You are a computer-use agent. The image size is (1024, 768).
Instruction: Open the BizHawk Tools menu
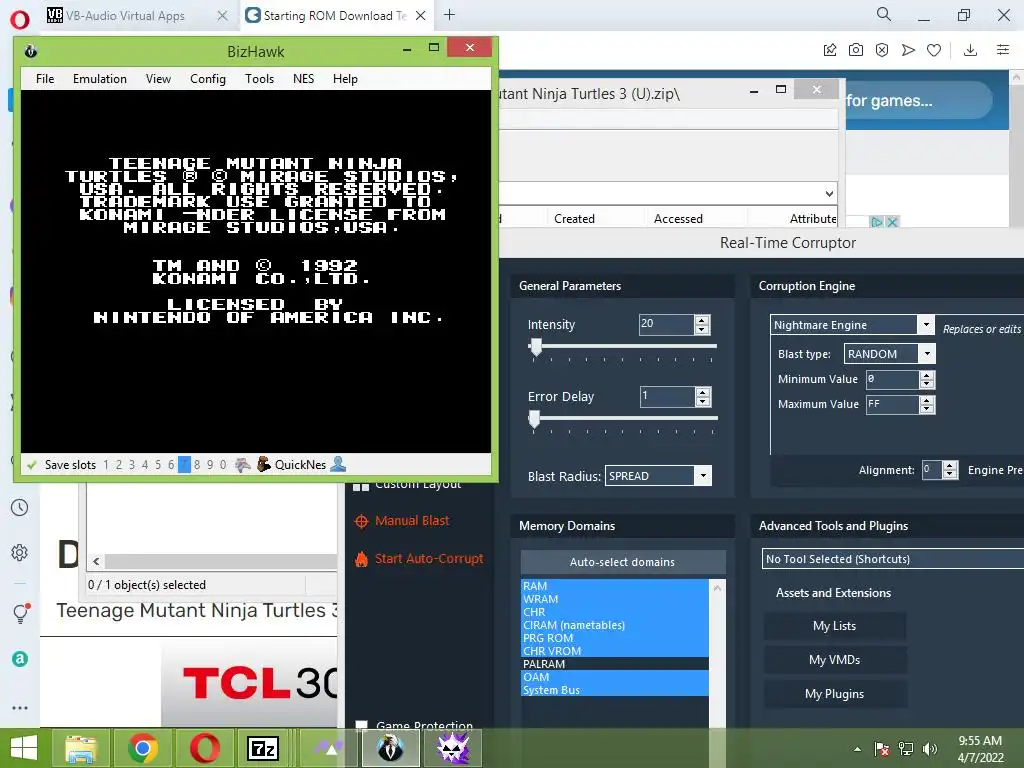click(259, 79)
